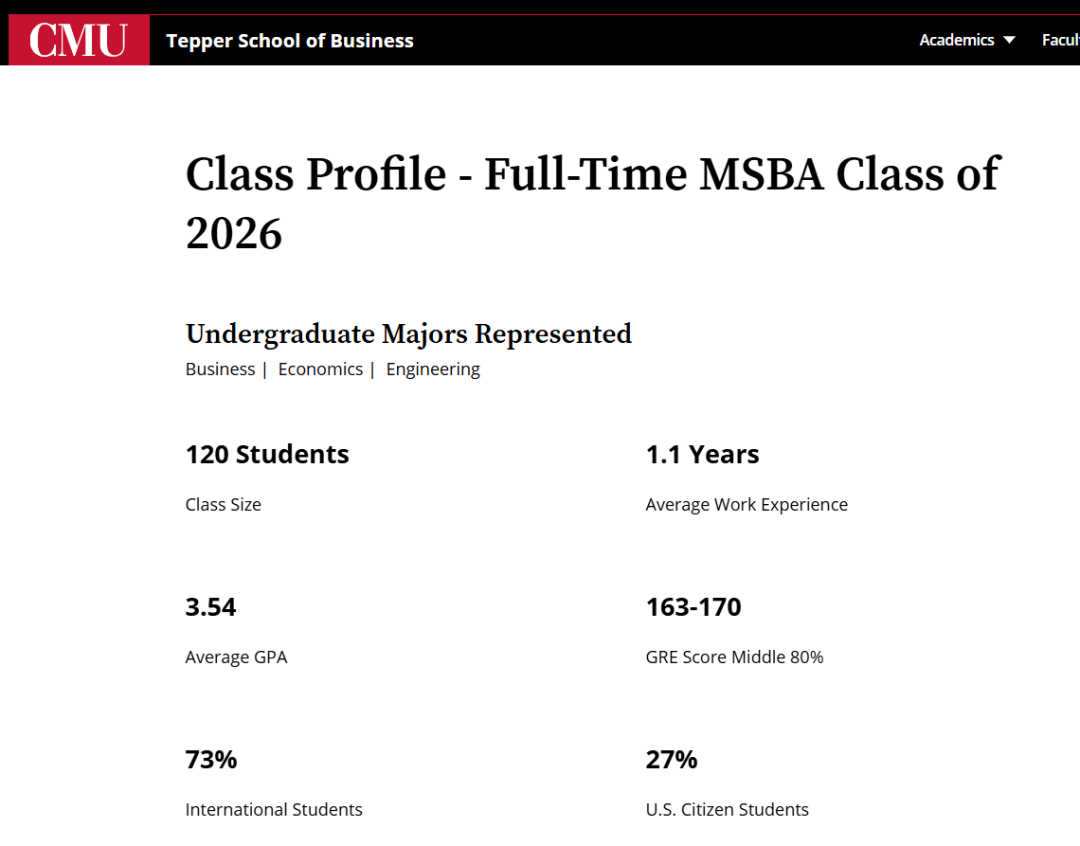
Task: Click the Class Size label
Action: coord(223,505)
